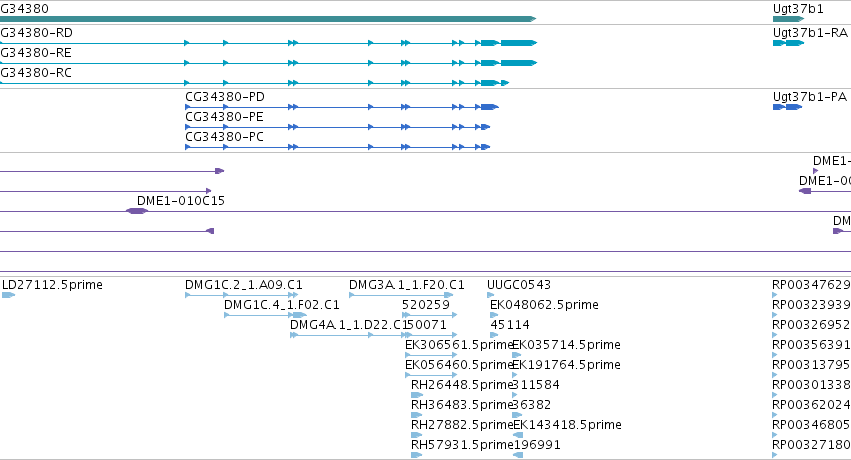Select the Ugt37b1-RA transcript glyph
The image size is (851, 460).
[x=789, y=43]
